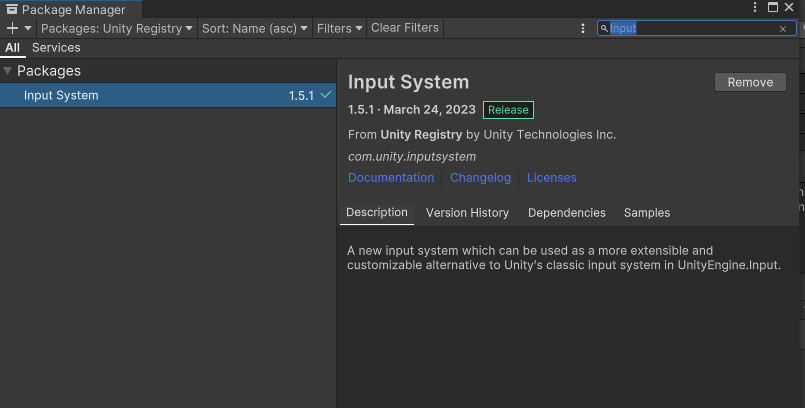Image resolution: width=805 pixels, height=408 pixels.
Task: Open the Sort: Name (asc) dropdown
Action: pyautogui.click(x=254, y=28)
